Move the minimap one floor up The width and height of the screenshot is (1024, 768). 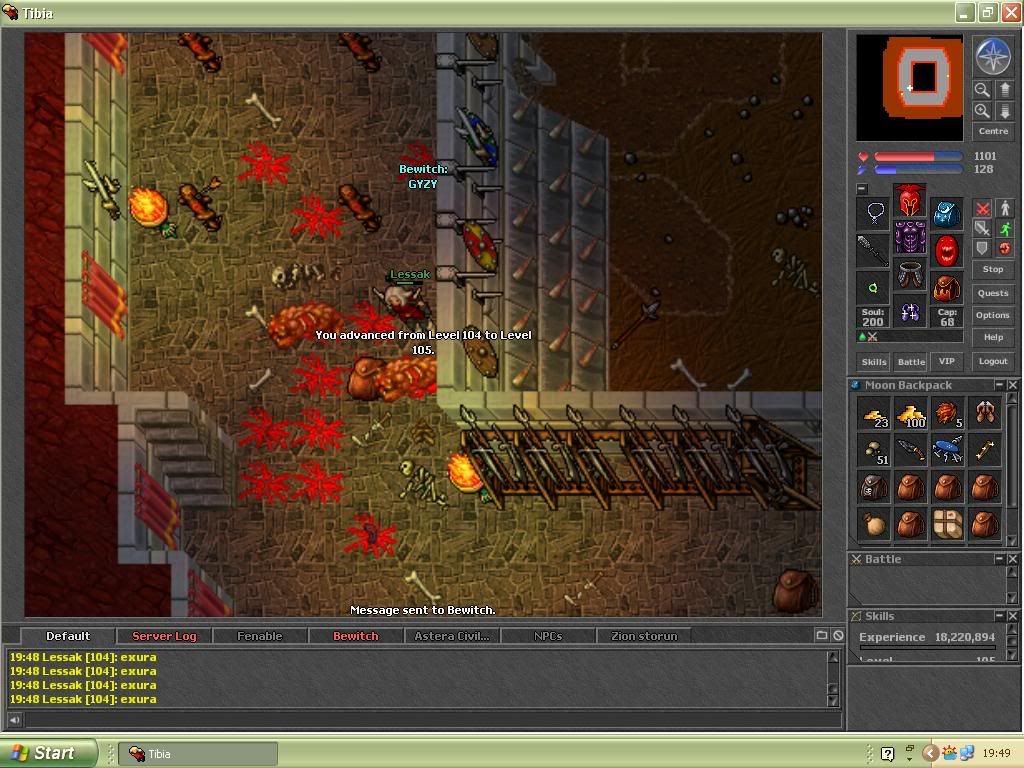point(1005,90)
